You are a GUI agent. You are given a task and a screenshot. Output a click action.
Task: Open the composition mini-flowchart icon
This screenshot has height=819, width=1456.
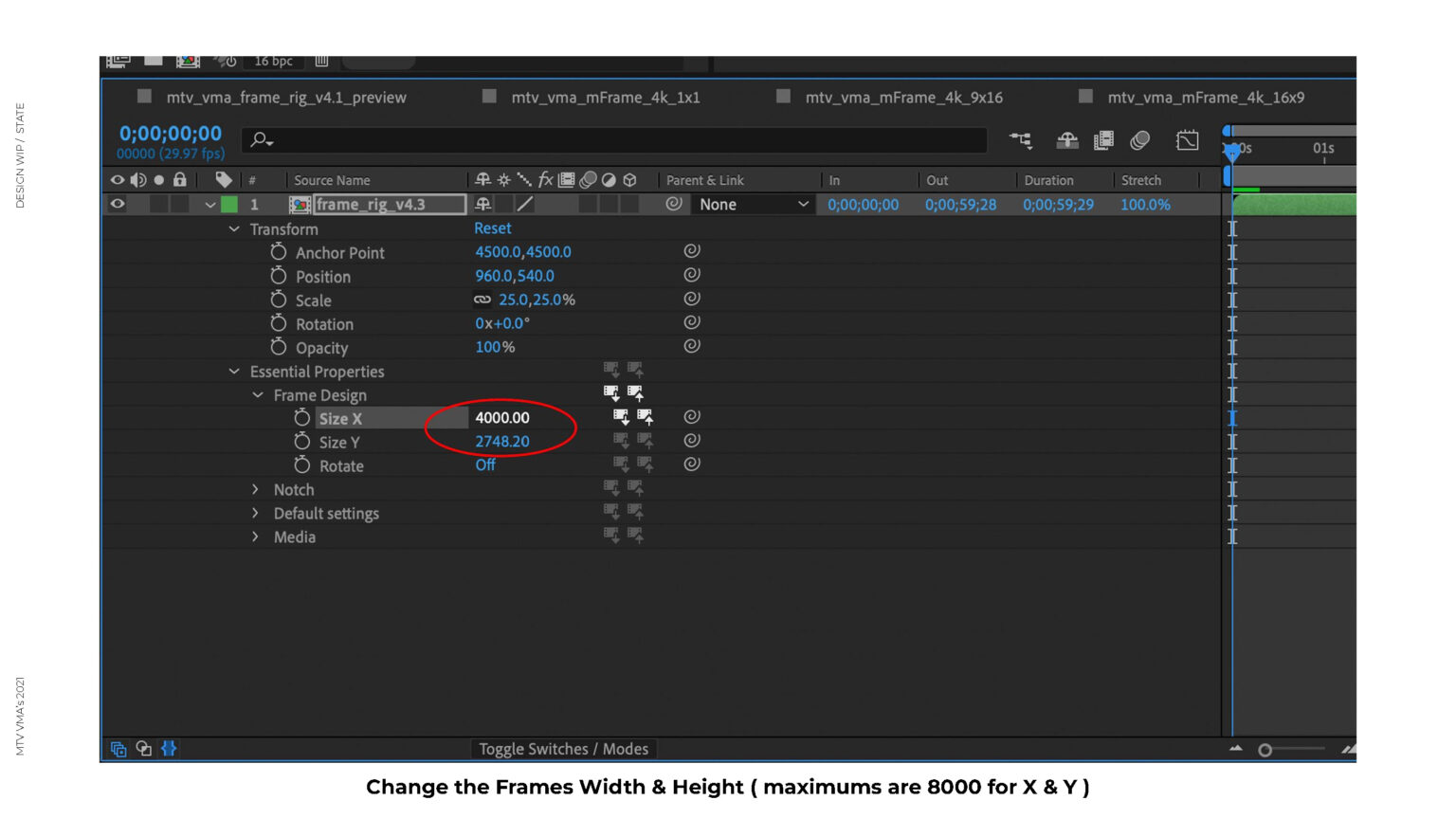click(1021, 140)
